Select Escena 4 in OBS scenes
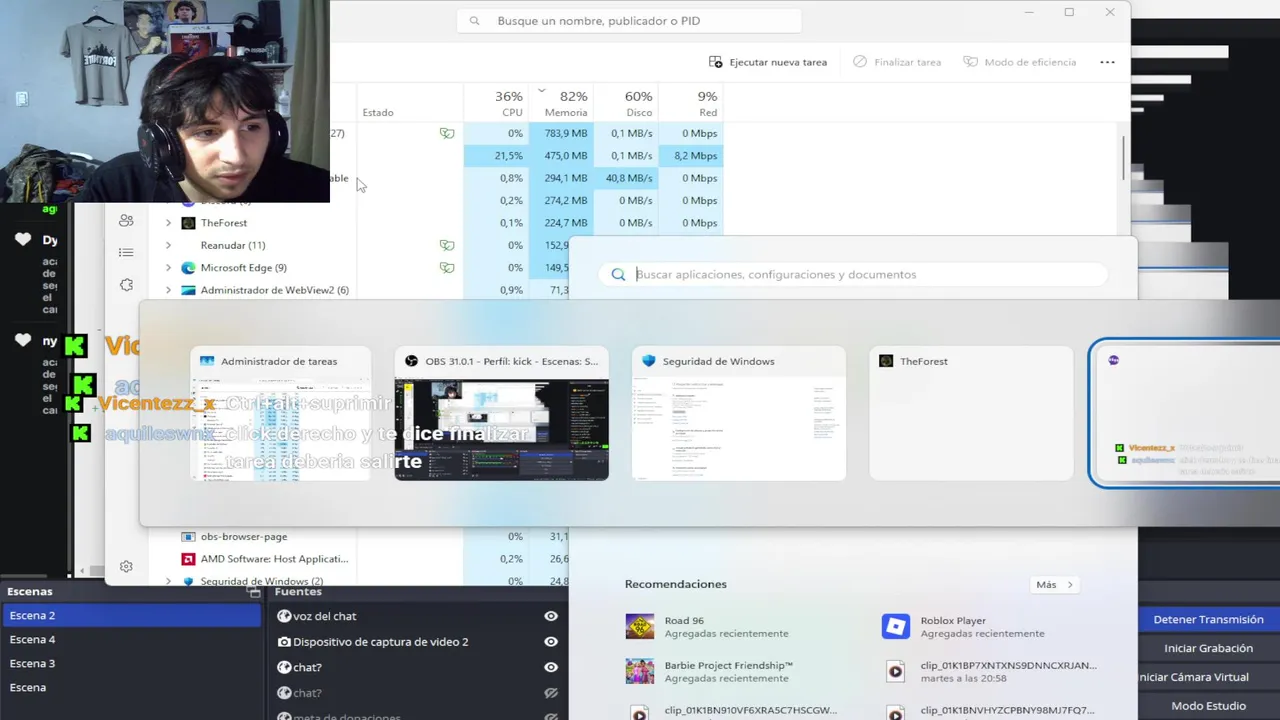 [x=132, y=639]
